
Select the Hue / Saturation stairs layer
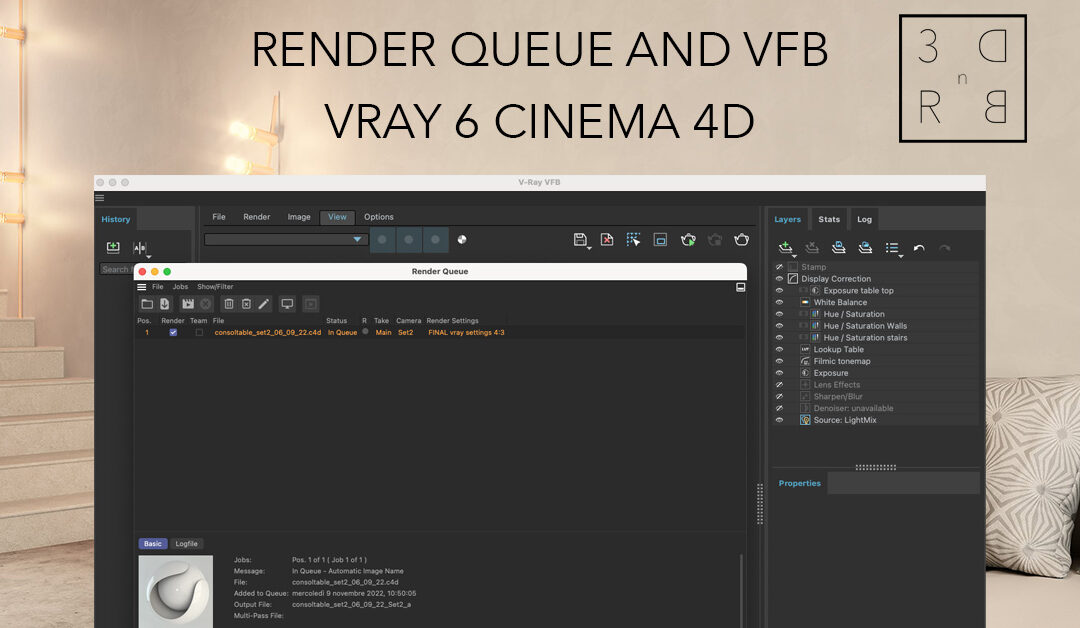(x=865, y=337)
